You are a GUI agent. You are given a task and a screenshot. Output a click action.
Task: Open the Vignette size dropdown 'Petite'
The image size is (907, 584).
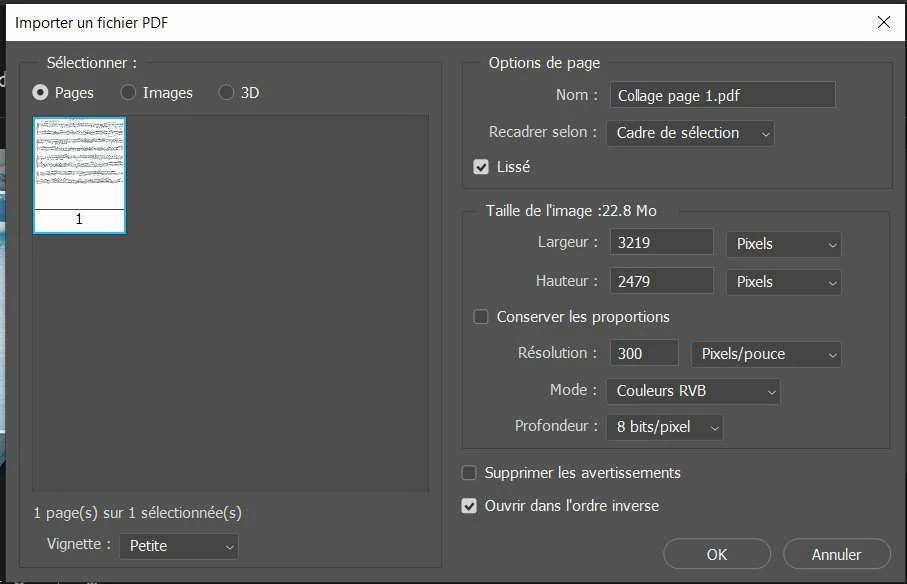[179, 546]
